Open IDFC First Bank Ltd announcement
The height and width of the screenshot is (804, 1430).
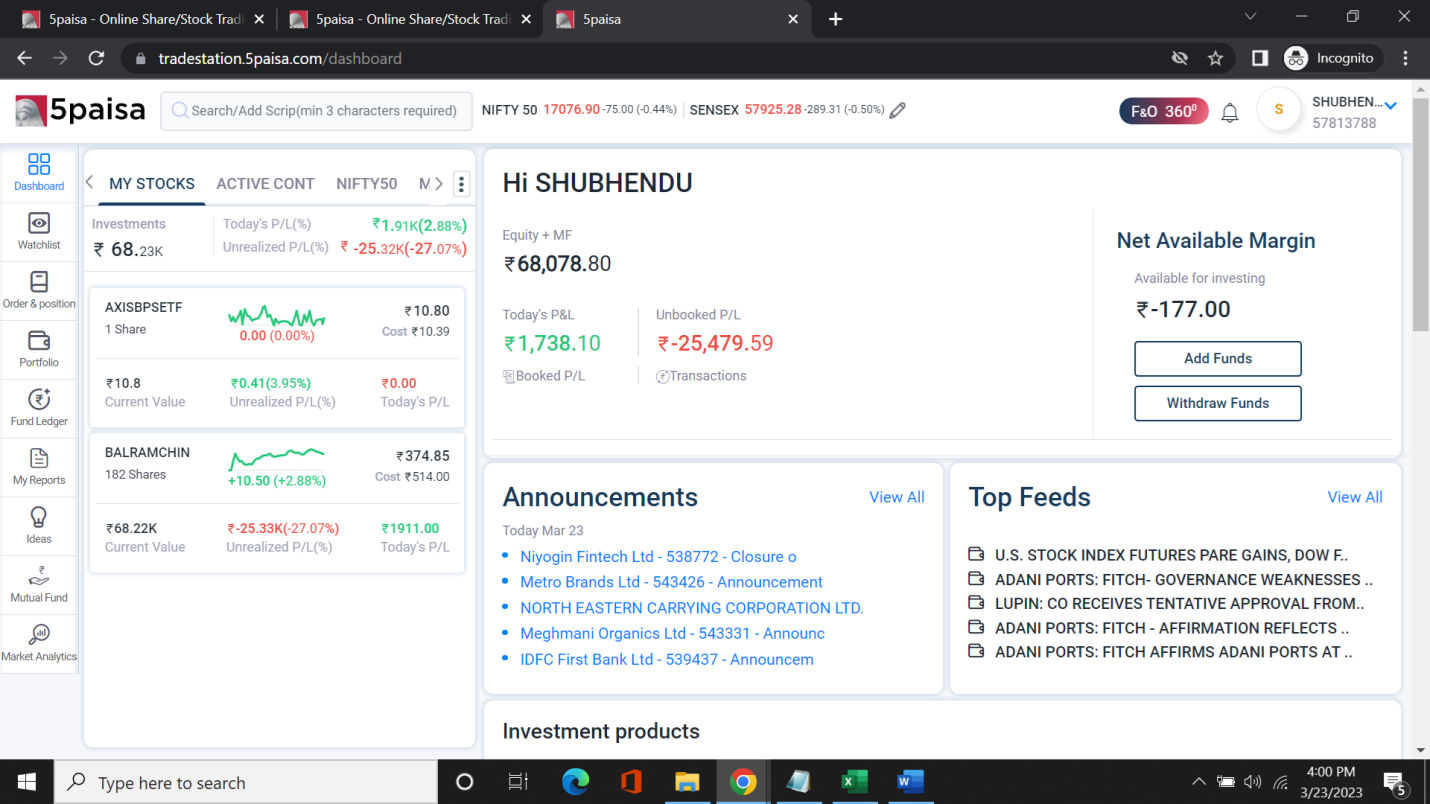[667, 659]
